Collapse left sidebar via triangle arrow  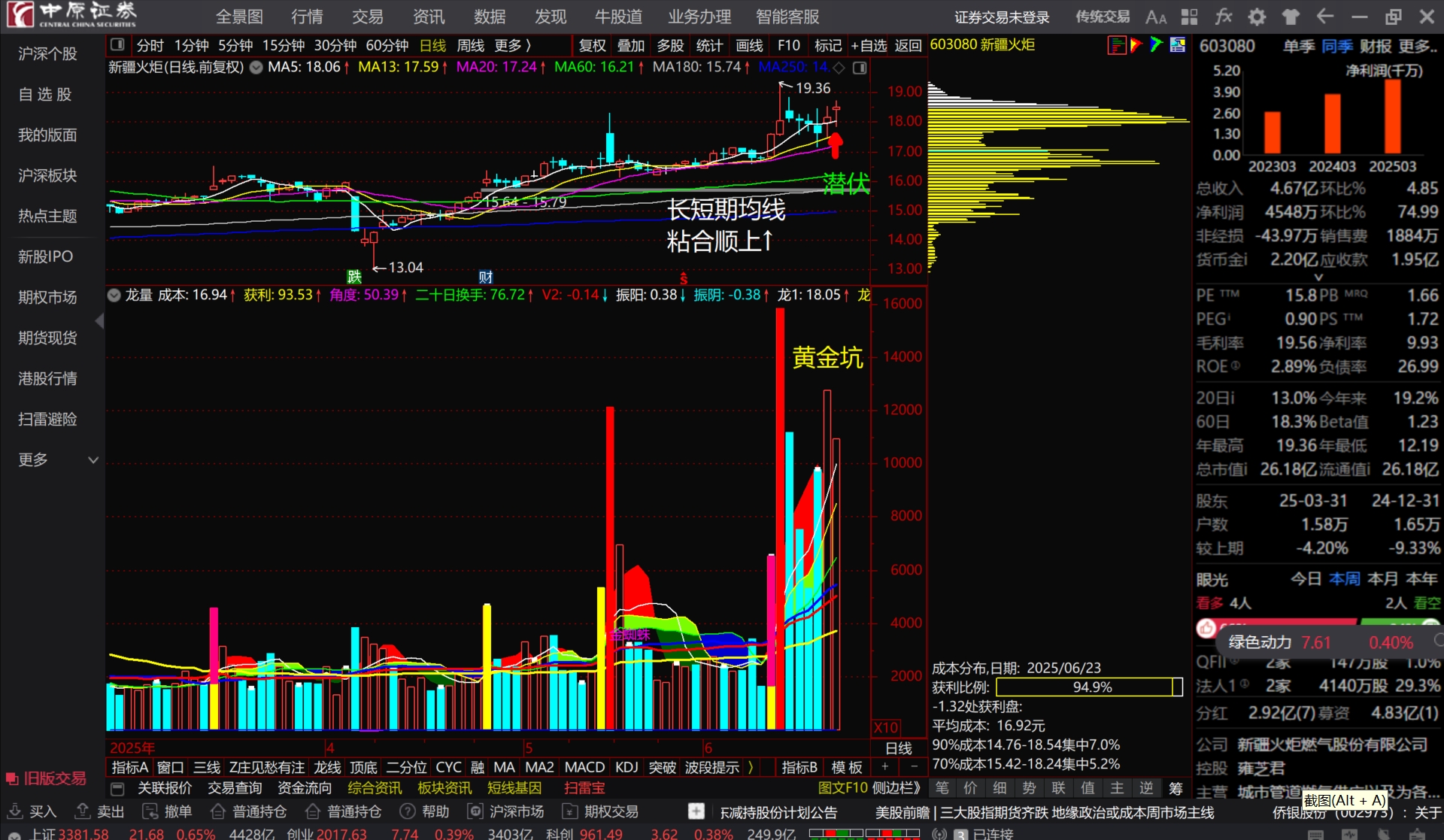coord(99,321)
